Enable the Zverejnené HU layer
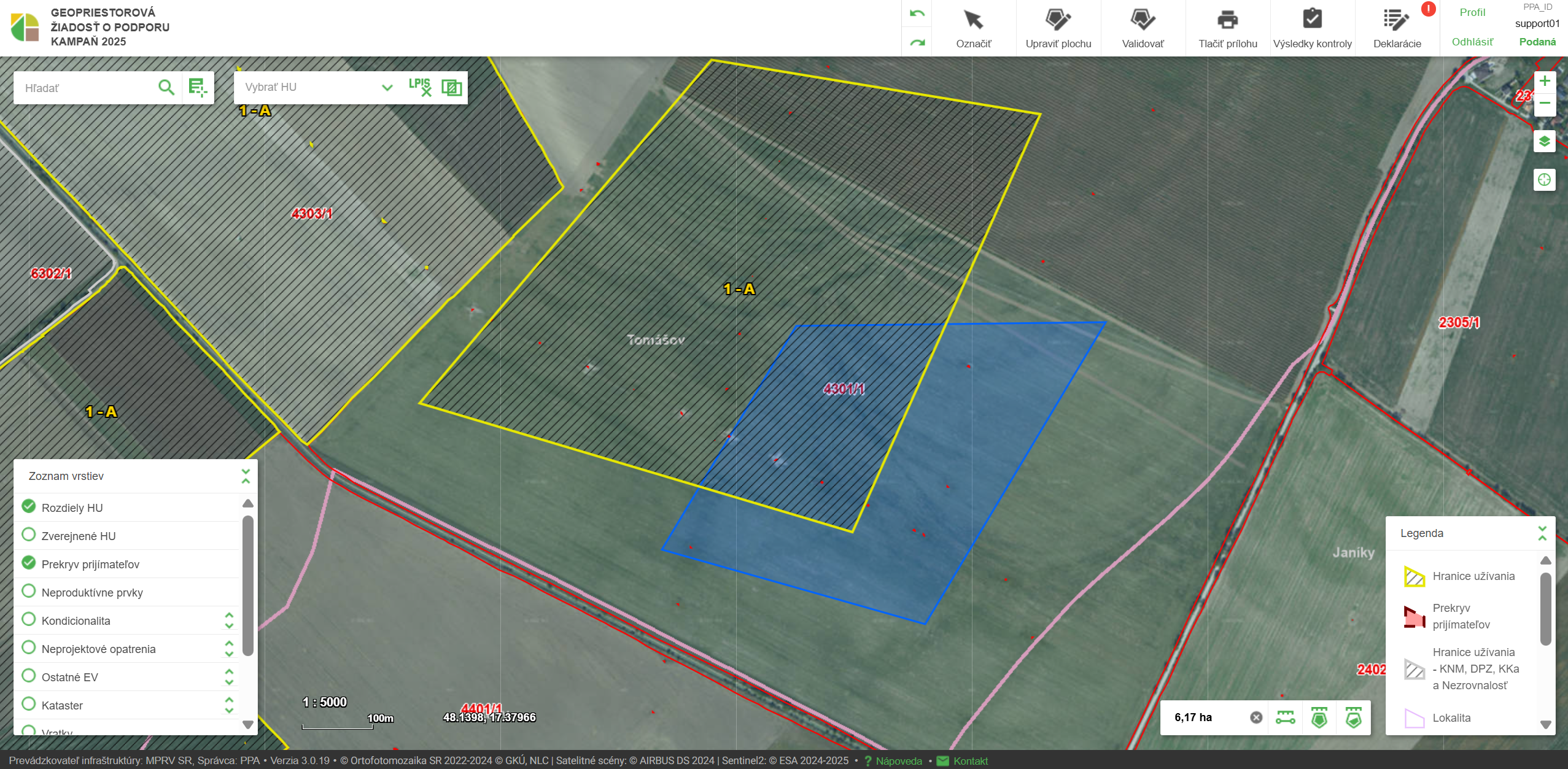 click(x=28, y=535)
